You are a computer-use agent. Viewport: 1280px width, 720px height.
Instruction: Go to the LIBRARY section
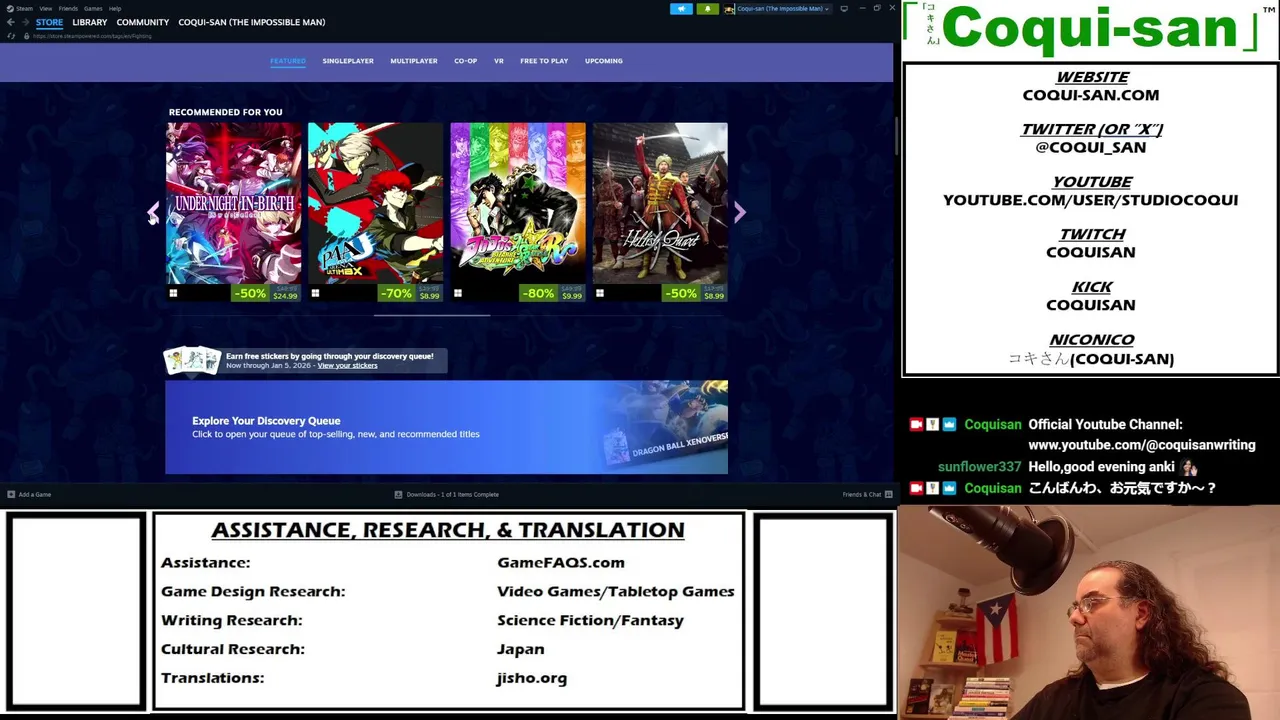pyautogui.click(x=89, y=22)
